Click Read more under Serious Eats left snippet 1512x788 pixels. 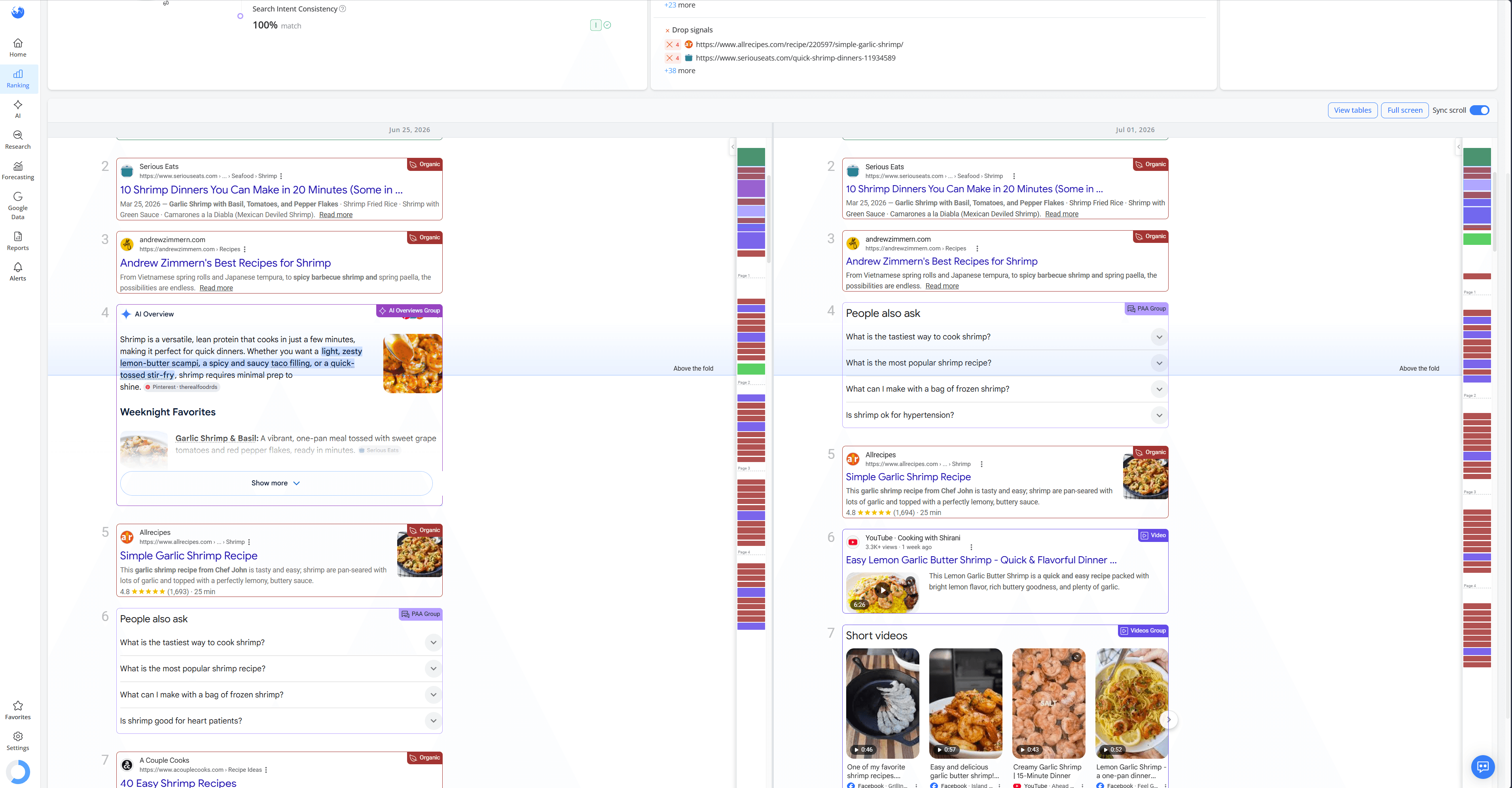[x=336, y=215]
